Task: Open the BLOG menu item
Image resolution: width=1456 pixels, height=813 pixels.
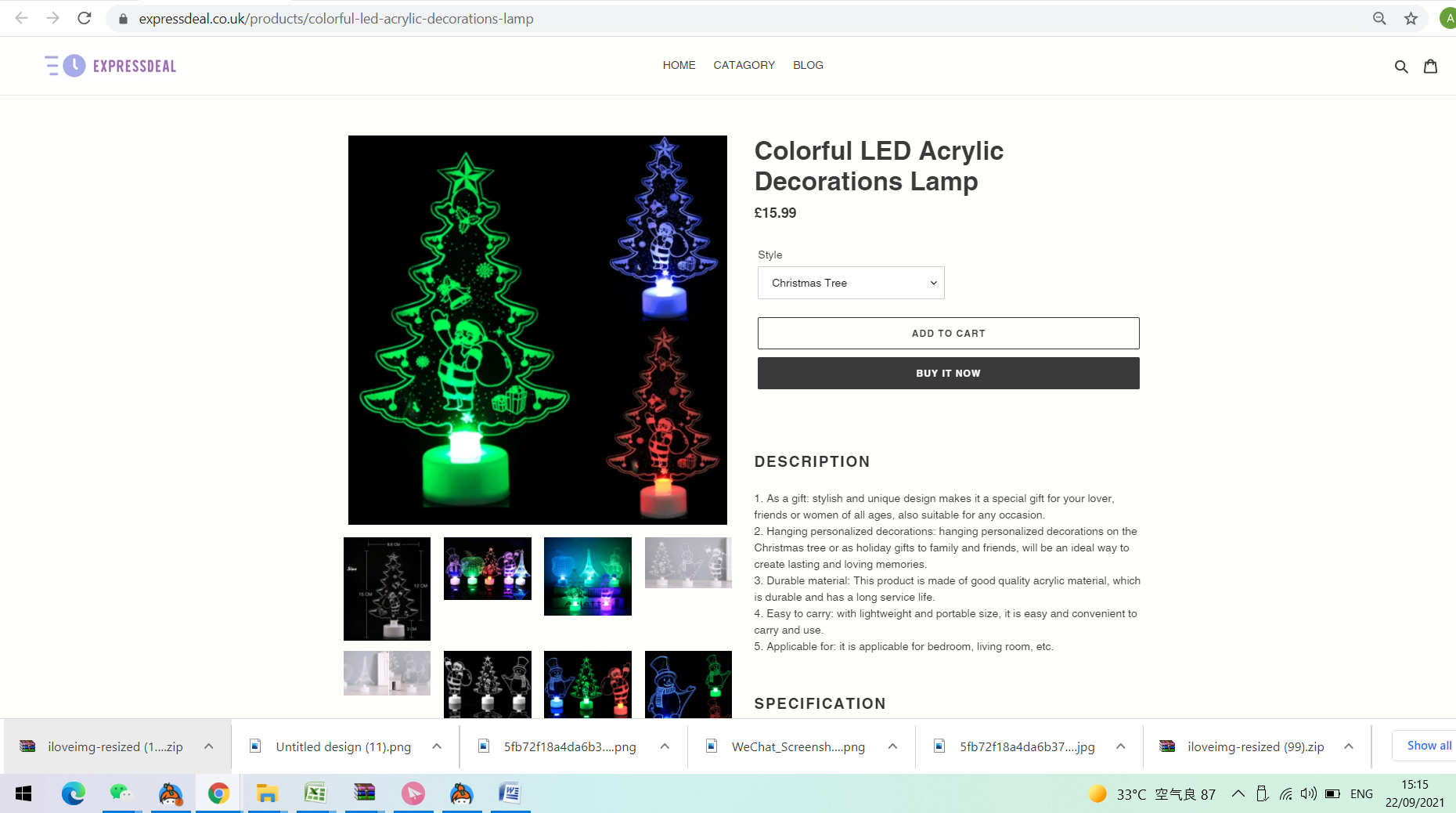Action: click(x=808, y=65)
